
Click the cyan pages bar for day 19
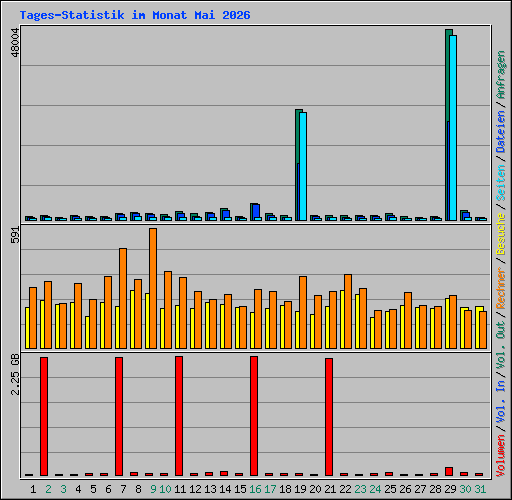303,166
